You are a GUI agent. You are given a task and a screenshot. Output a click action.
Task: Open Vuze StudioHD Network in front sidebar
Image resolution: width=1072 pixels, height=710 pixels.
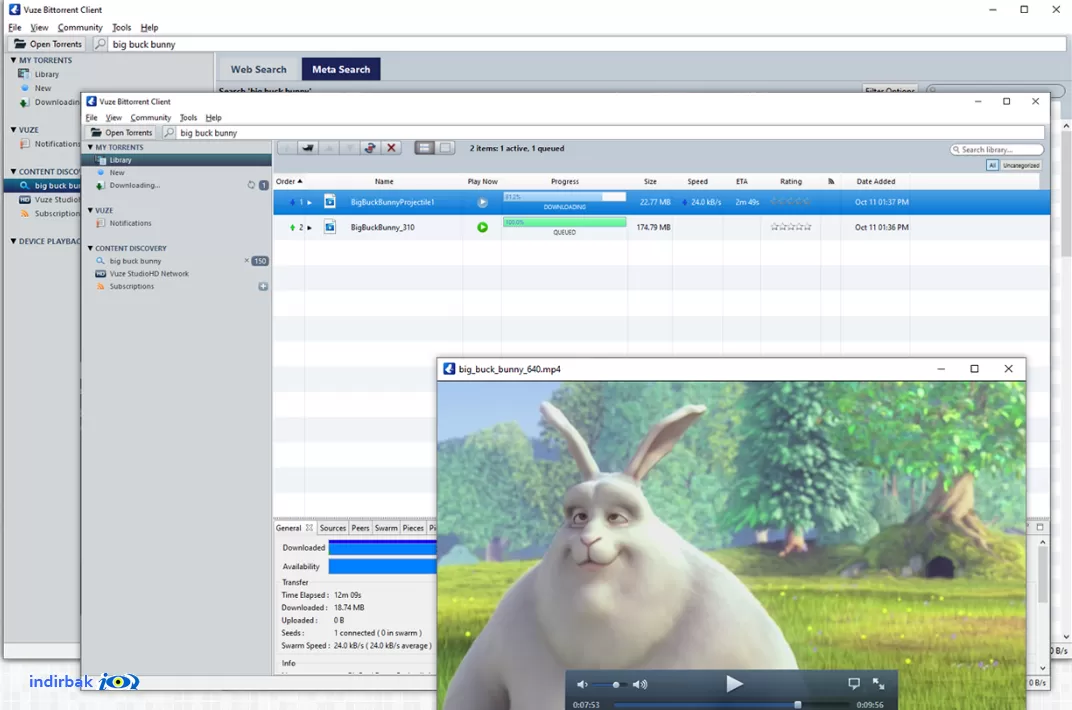(x=149, y=273)
